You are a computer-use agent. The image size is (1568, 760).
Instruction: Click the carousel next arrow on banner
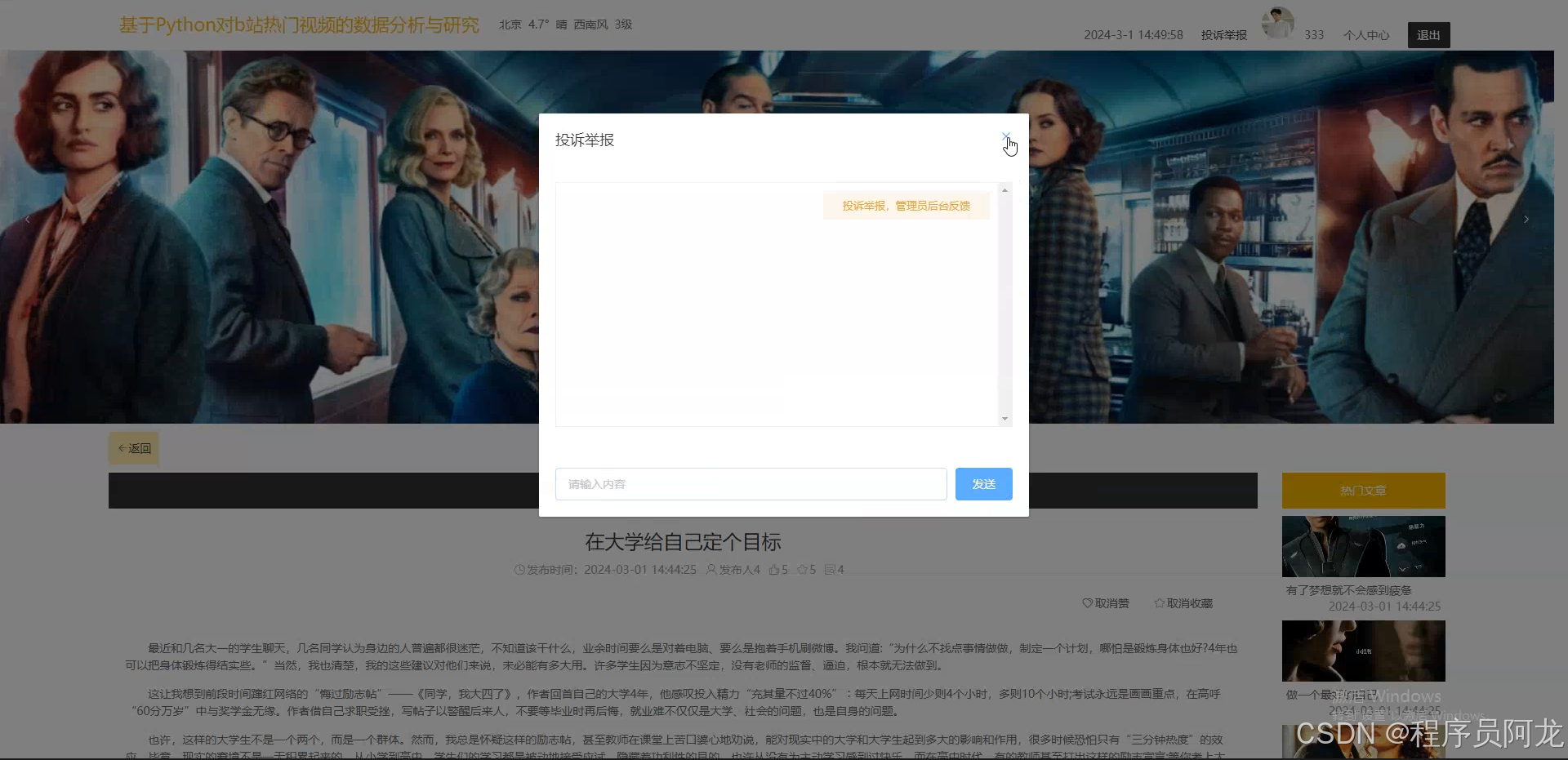tap(1526, 219)
